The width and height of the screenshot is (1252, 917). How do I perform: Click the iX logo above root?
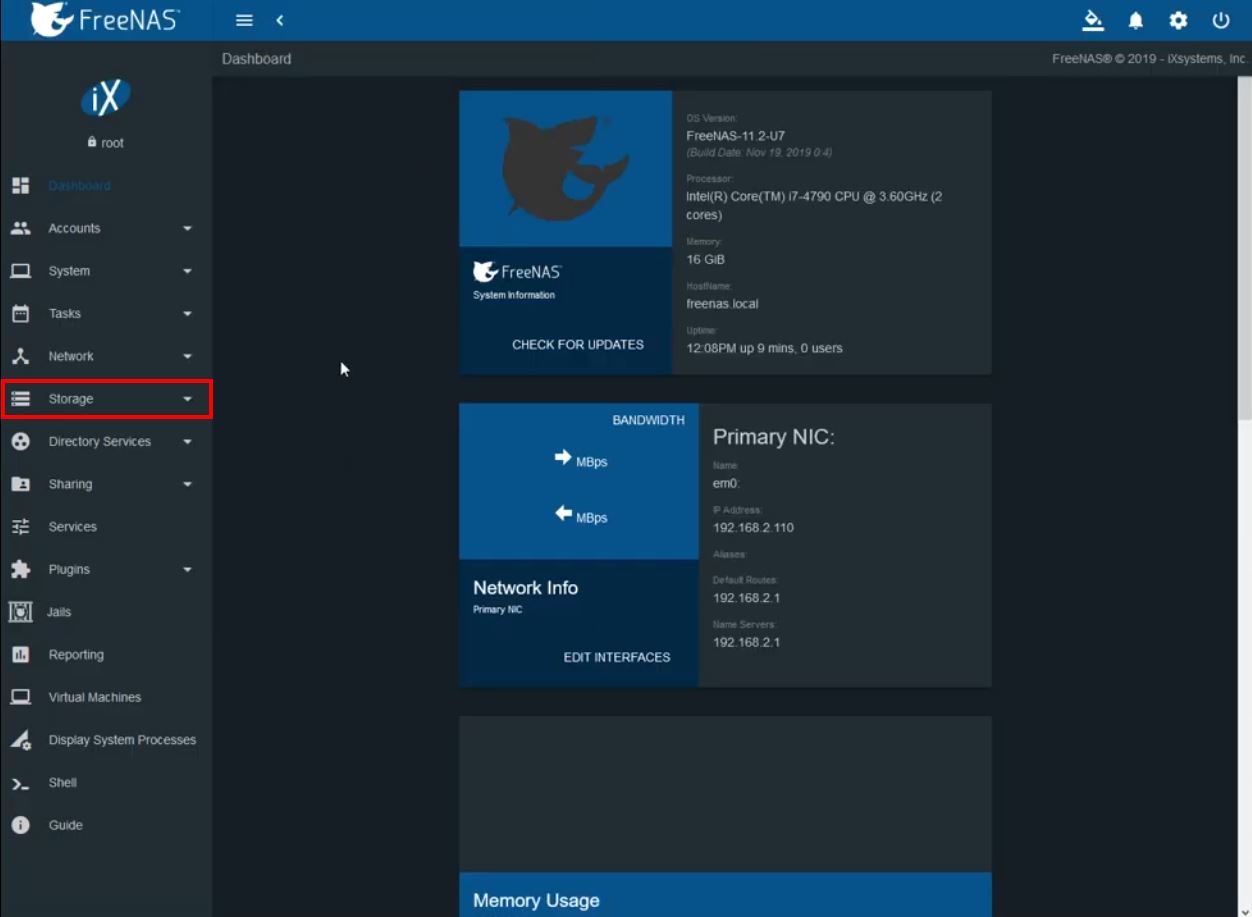pyautogui.click(x=105, y=98)
